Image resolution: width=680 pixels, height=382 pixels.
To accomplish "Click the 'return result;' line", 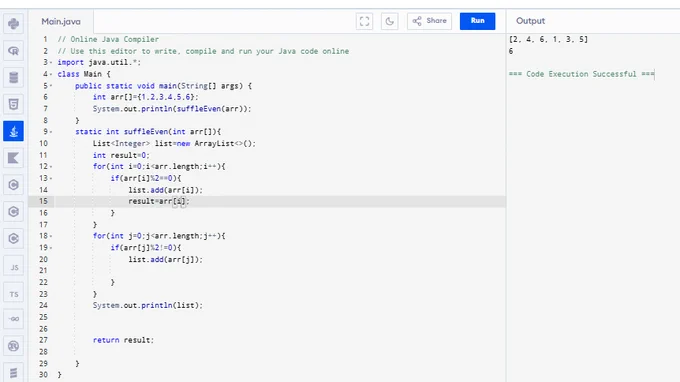I will pyautogui.click(x=123, y=340).
